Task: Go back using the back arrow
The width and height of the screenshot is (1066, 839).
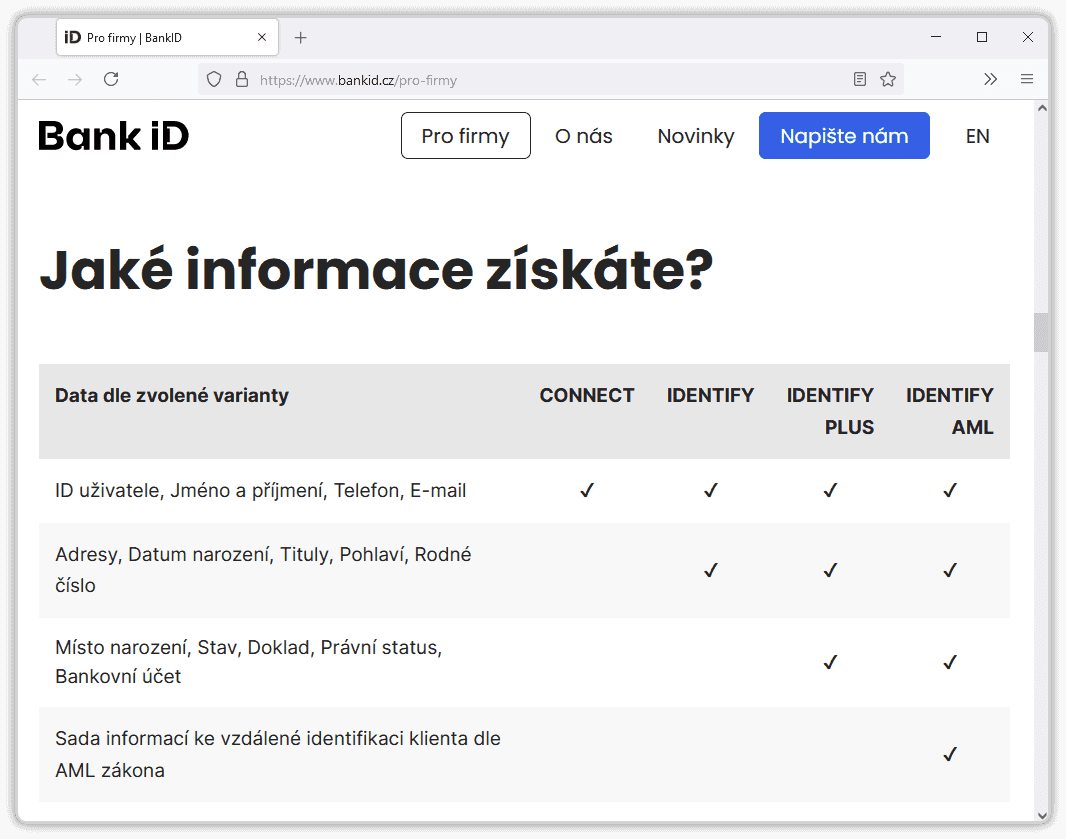Action: coord(39,80)
